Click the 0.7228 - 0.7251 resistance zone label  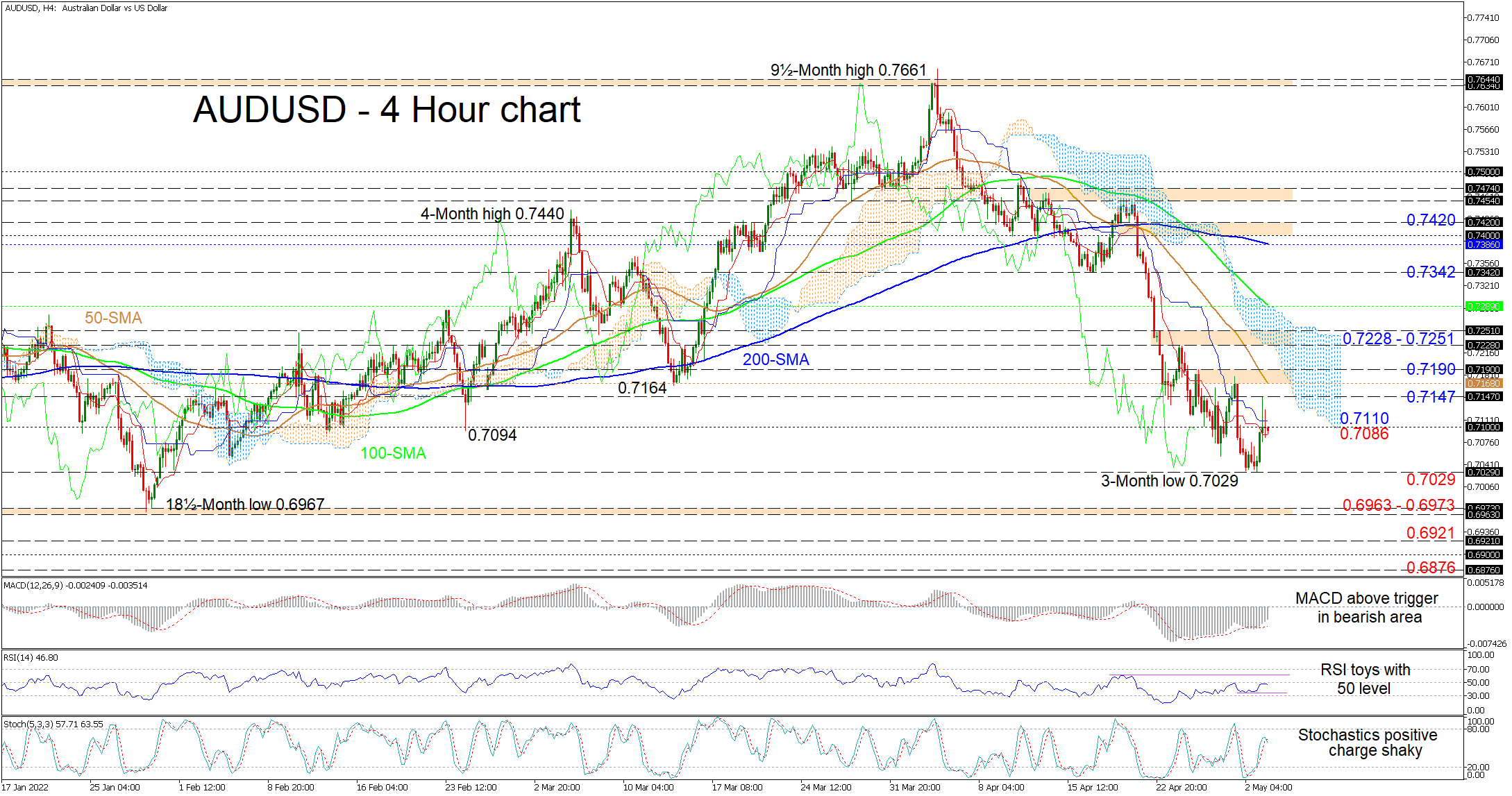coord(1397,339)
